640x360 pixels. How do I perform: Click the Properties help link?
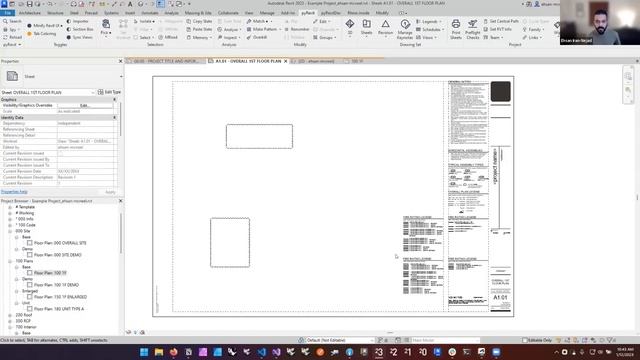(14, 192)
